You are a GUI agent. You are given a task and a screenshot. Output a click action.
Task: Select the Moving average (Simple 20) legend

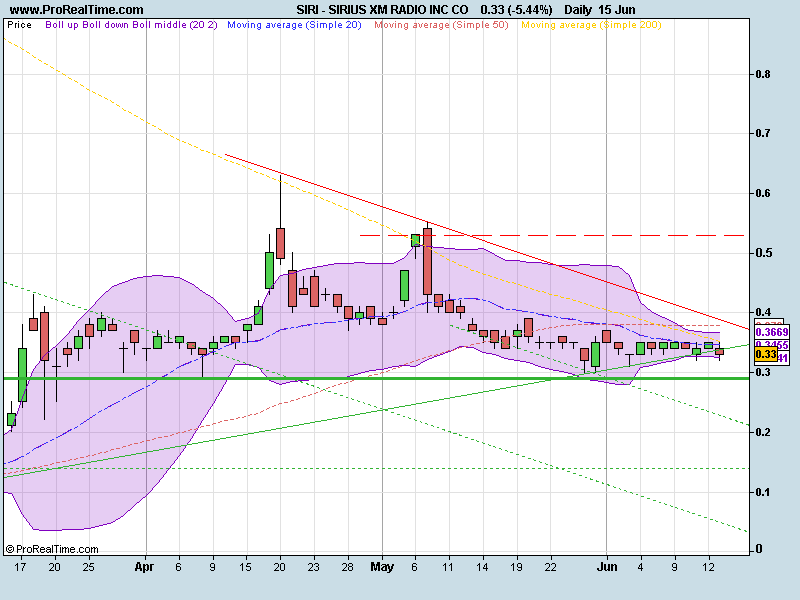pyautogui.click(x=294, y=25)
